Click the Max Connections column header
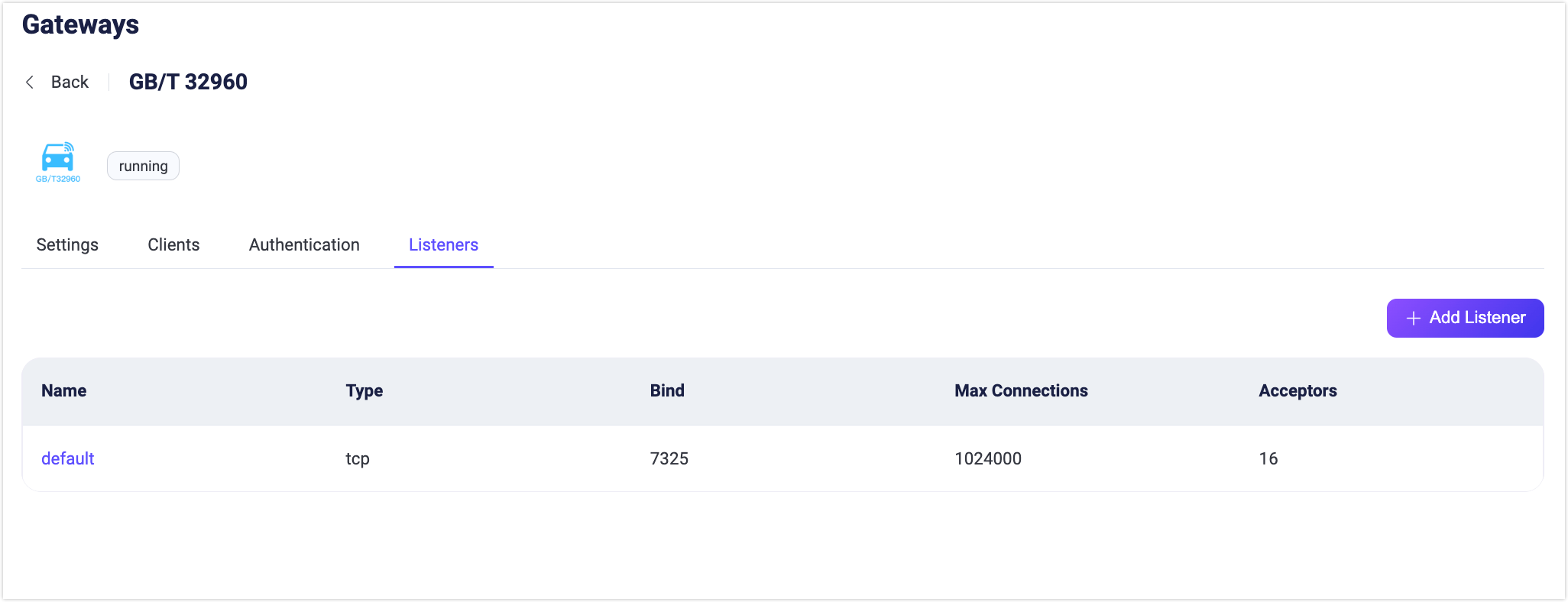 pyautogui.click(x=1021, y=391)
